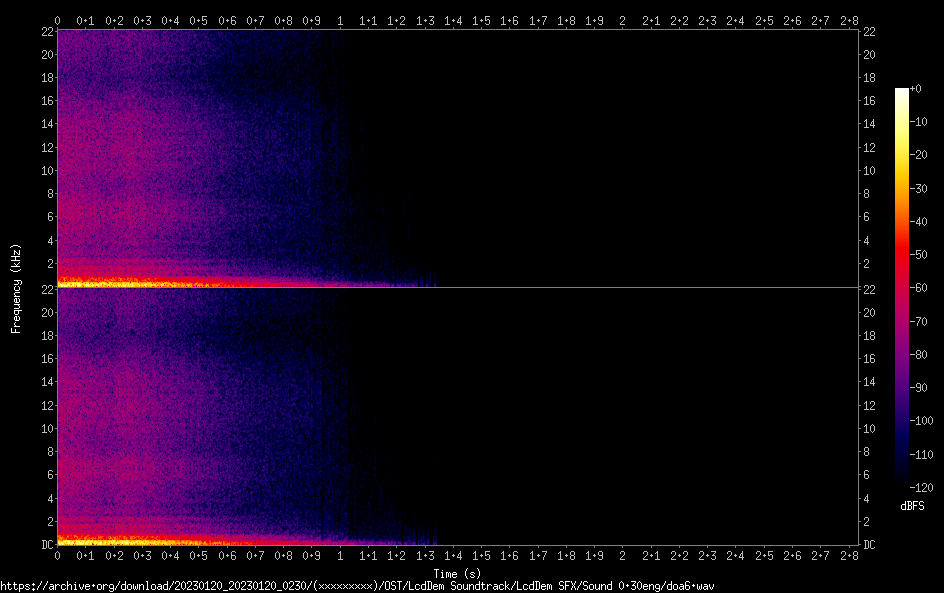Click the "dBFS" label below the color scale
The height and width of the screenshot is (593, 944).
click(x=912, y=507)
